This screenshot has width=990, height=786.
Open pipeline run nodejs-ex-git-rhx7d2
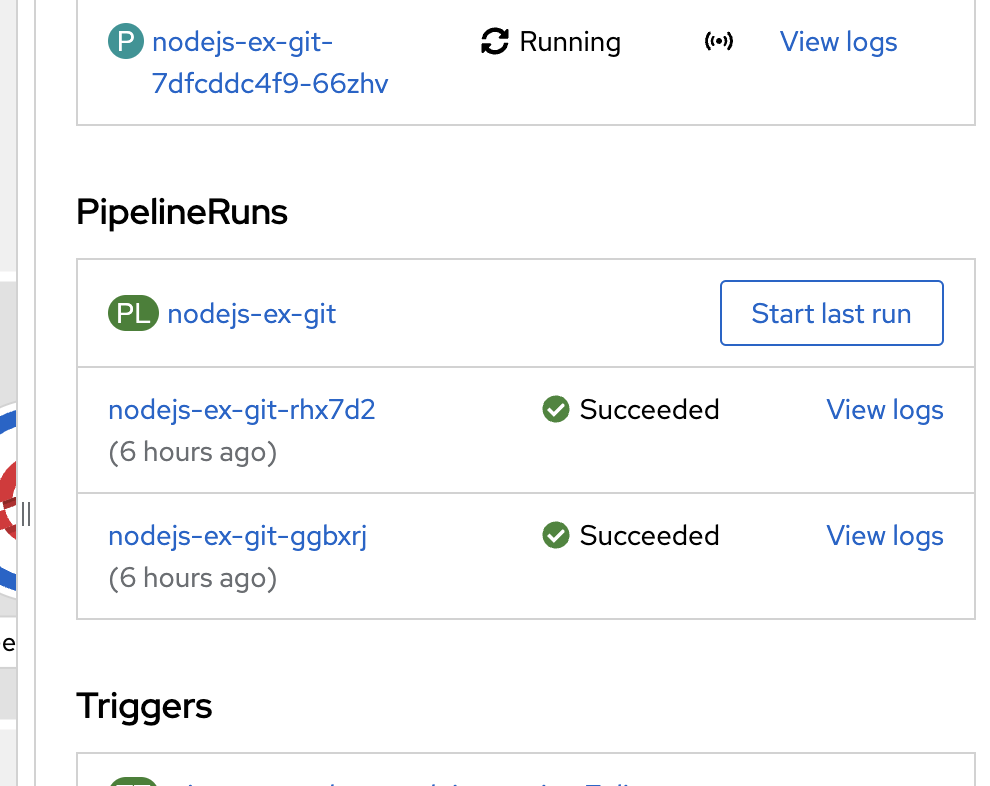coord(241,409)
